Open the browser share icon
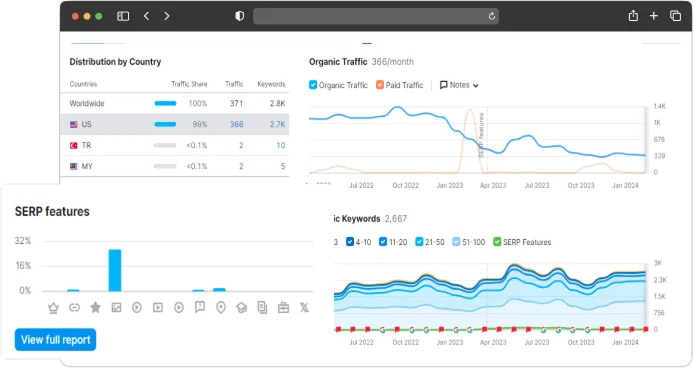Screen dimensions: 693x368 click(x=633, y=16)
